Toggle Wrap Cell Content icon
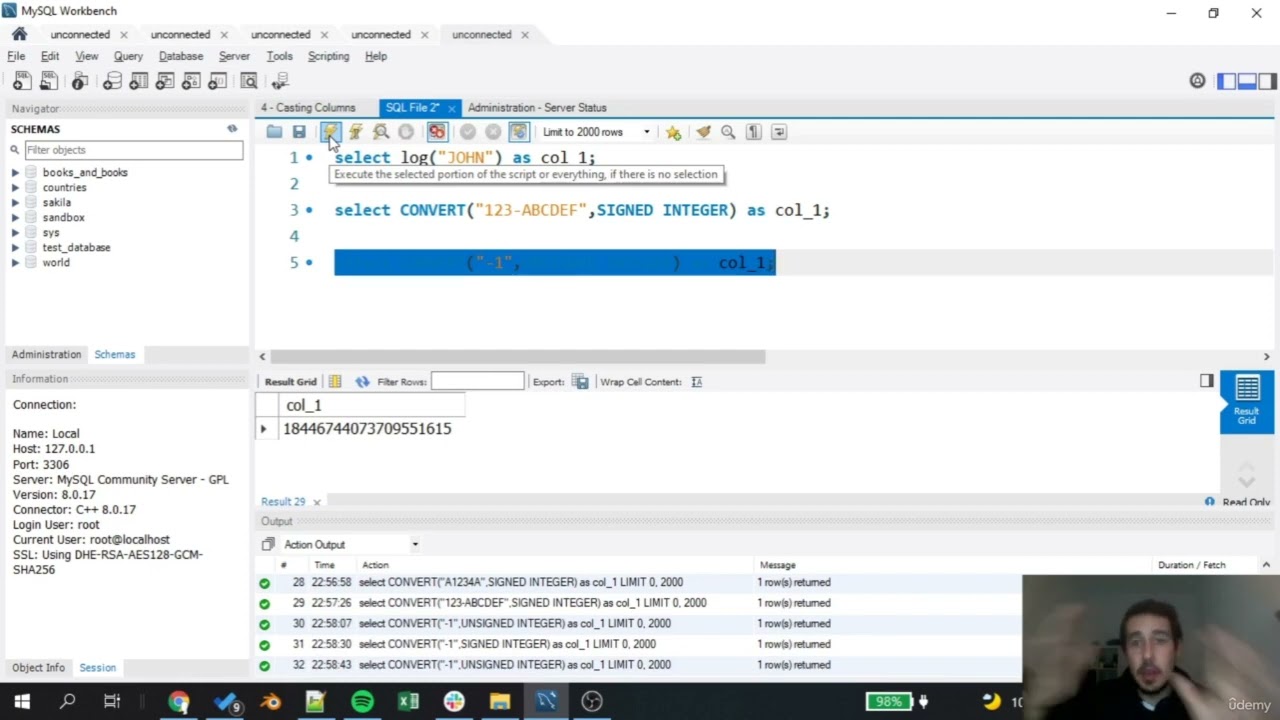1280x720 pixels. click(697, 381)
